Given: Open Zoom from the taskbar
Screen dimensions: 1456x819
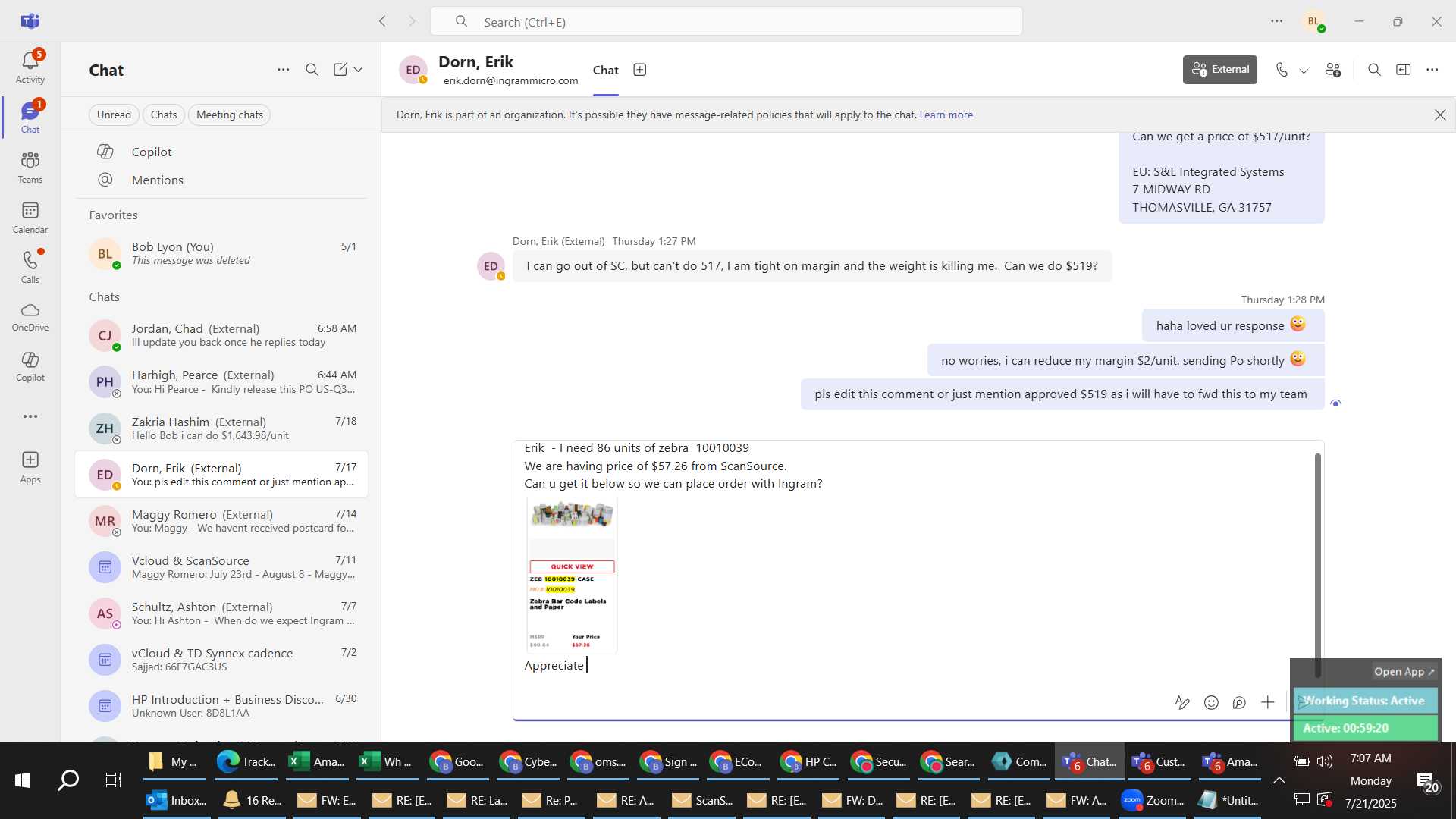Looking at the screenshot, I should click(1152, 800).
